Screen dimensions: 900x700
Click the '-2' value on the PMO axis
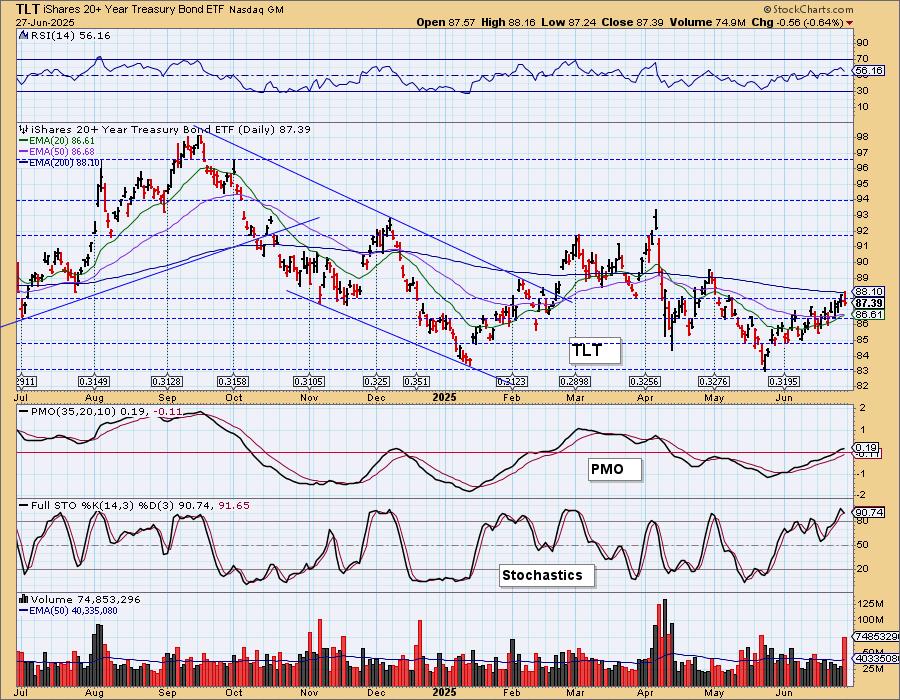pos(861,495)
